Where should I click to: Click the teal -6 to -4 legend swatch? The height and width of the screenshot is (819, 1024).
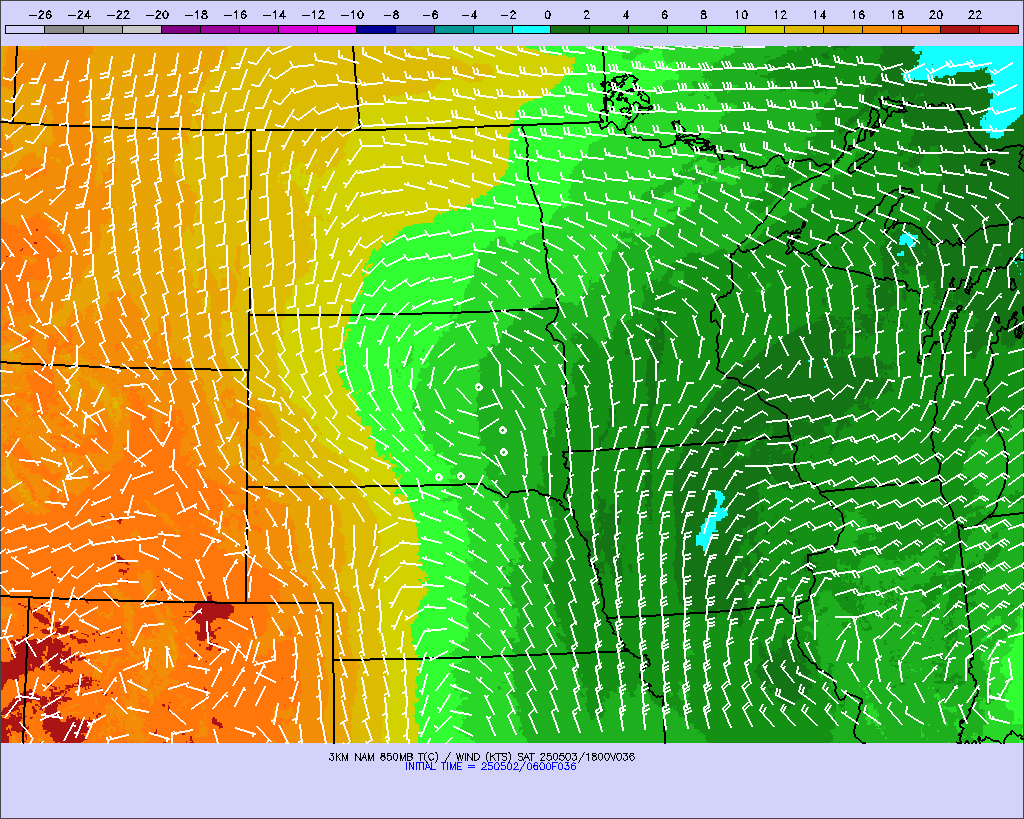click(454, 29)
